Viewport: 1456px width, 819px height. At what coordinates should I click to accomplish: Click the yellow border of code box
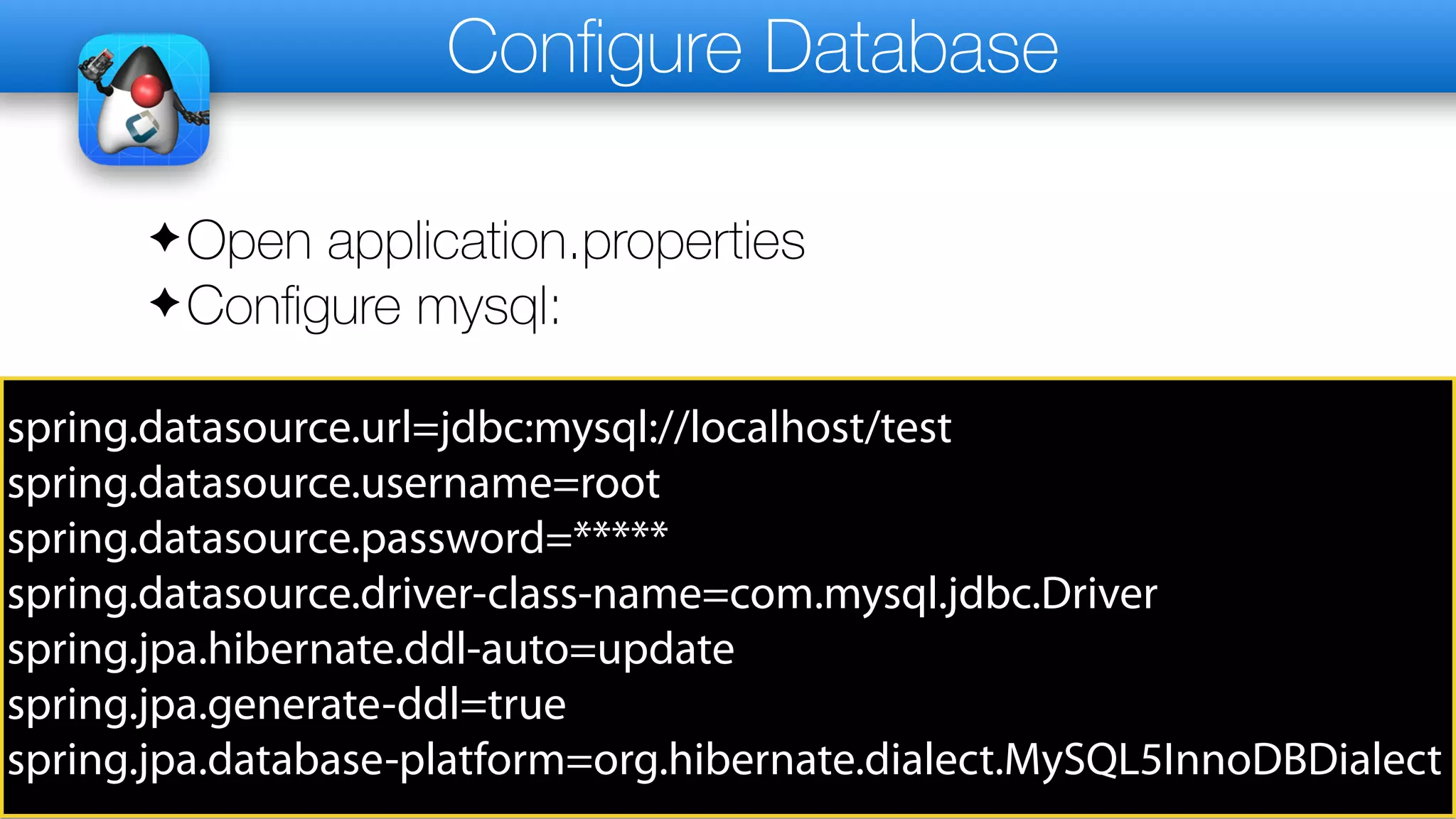click(x=728, y=379)
